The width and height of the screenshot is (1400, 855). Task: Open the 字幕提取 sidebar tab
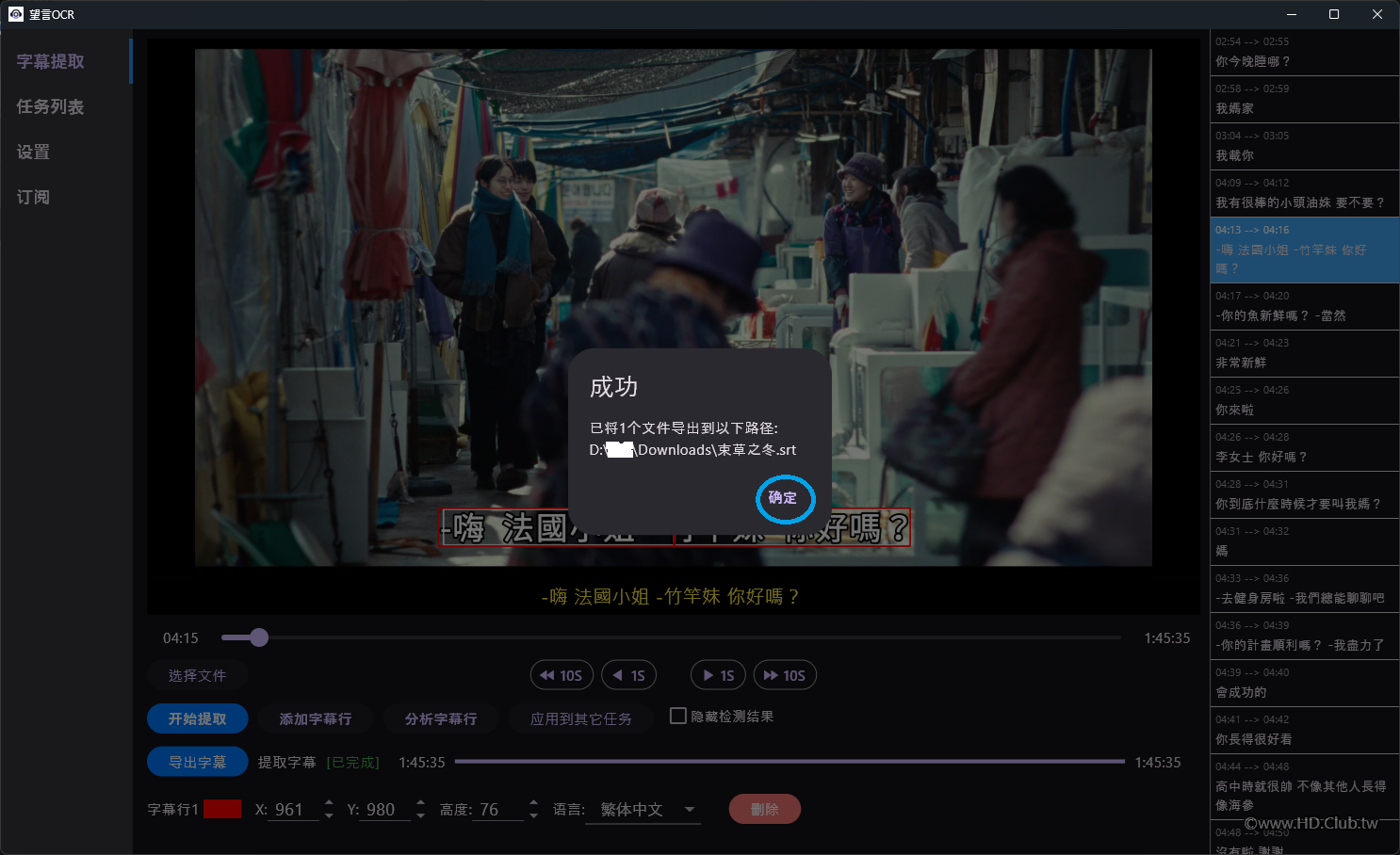66,61
